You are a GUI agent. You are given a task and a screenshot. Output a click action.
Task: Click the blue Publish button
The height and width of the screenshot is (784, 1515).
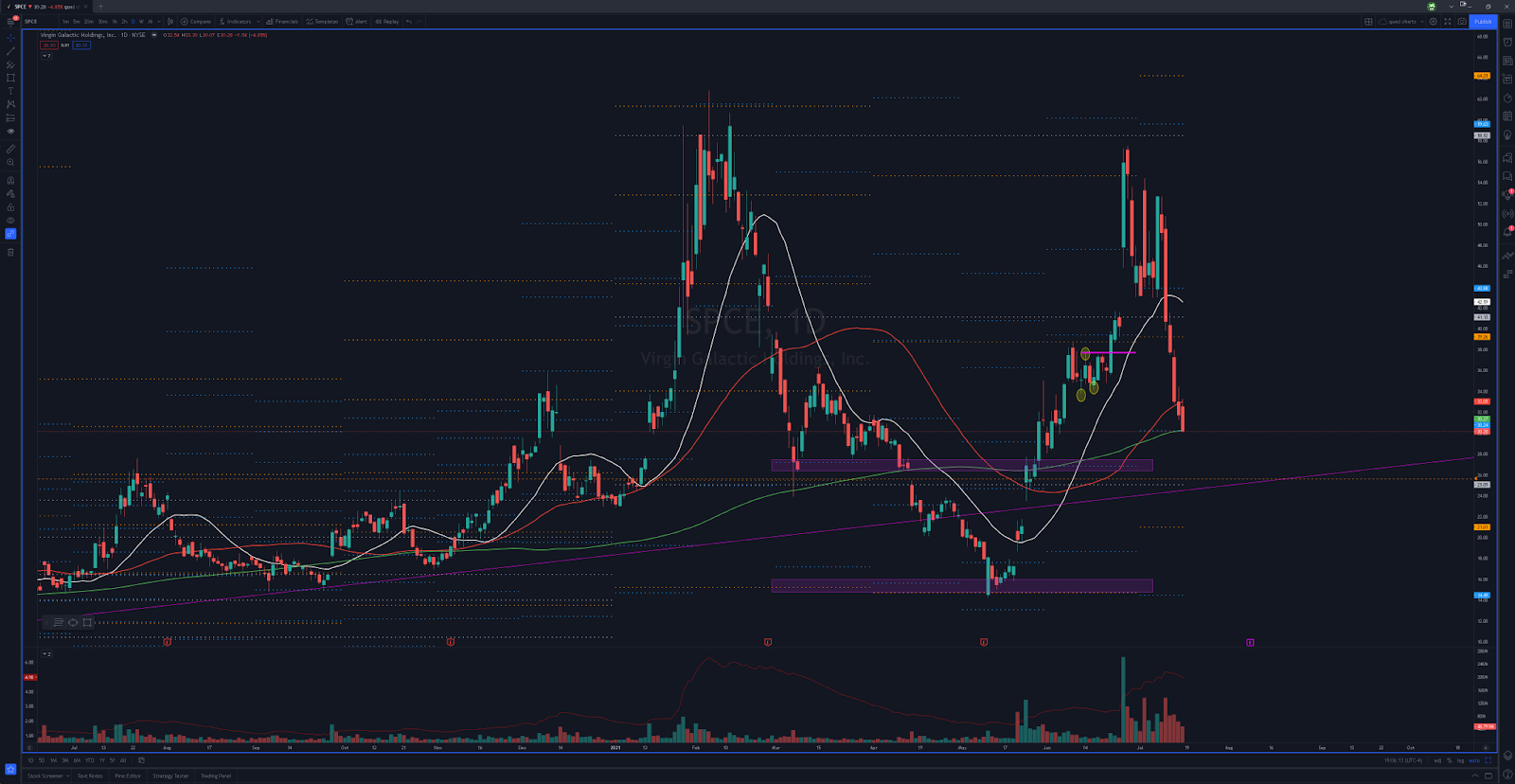click(1483, 21)
